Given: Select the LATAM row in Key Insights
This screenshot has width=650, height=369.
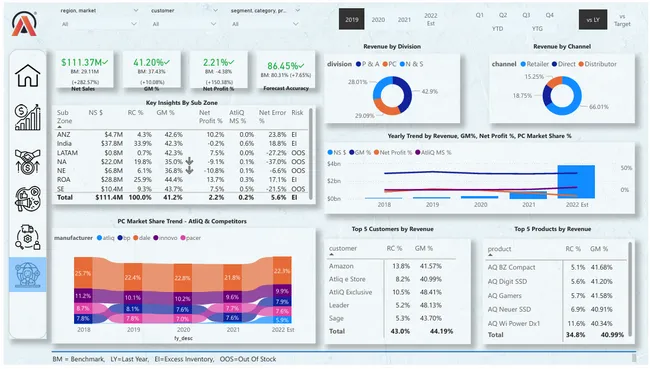Looking at the screenshot, I should [182, 153].
